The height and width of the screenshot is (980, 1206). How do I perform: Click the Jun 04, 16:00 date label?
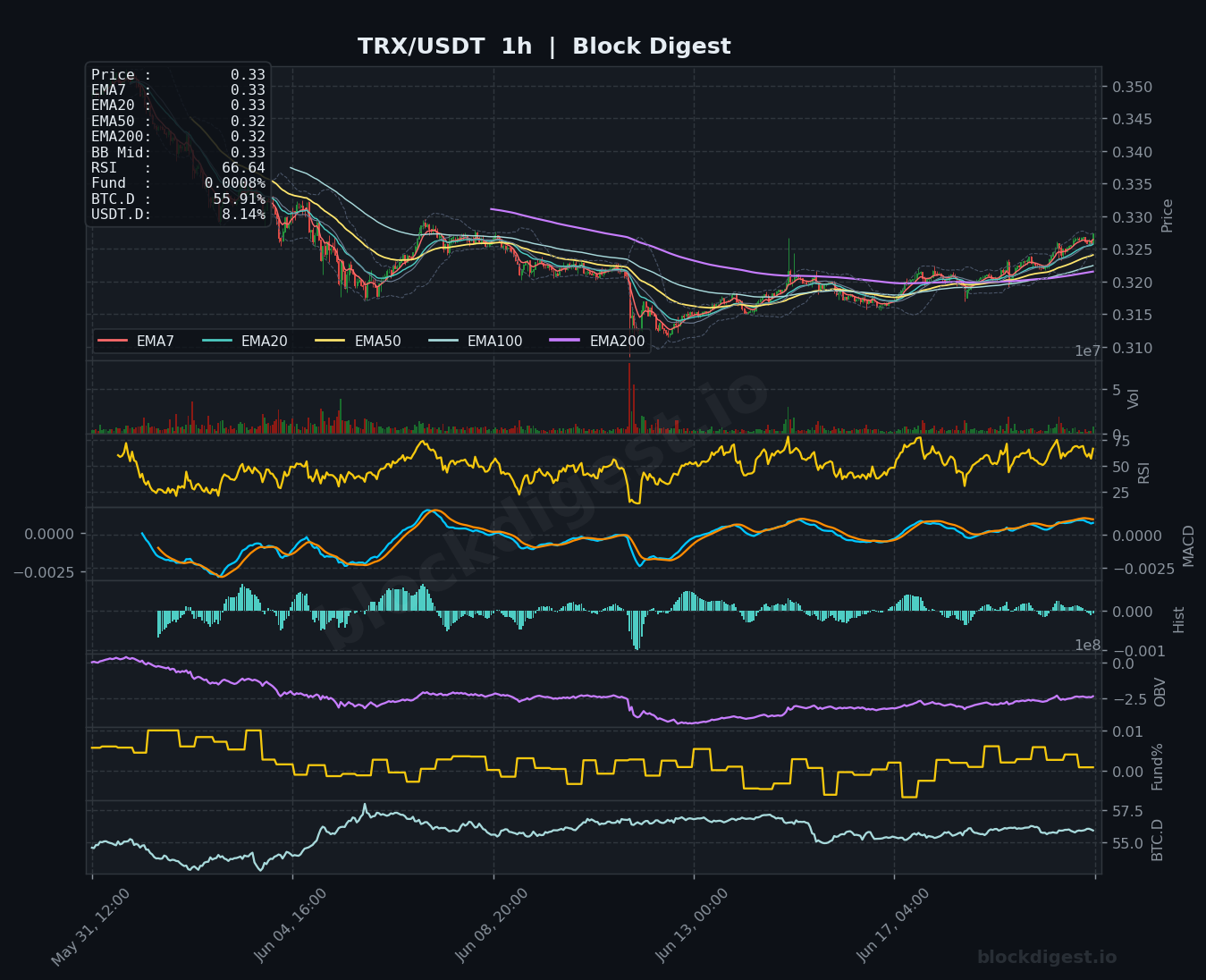click(291, 925)
